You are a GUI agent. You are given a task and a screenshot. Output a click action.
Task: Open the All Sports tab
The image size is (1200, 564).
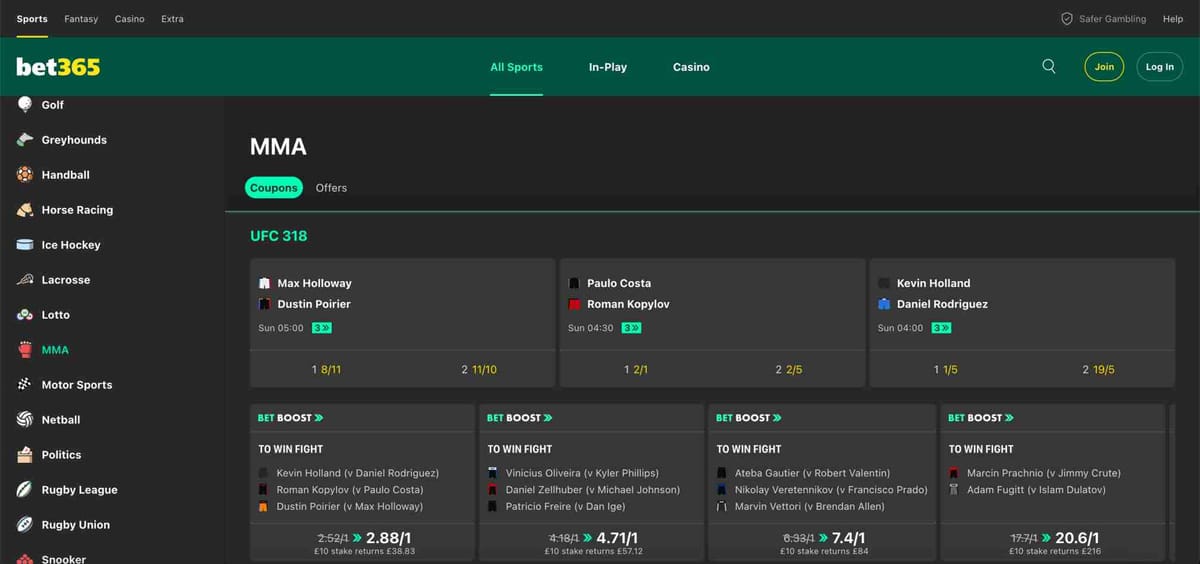pyautogui.click(x=516, y=67)
